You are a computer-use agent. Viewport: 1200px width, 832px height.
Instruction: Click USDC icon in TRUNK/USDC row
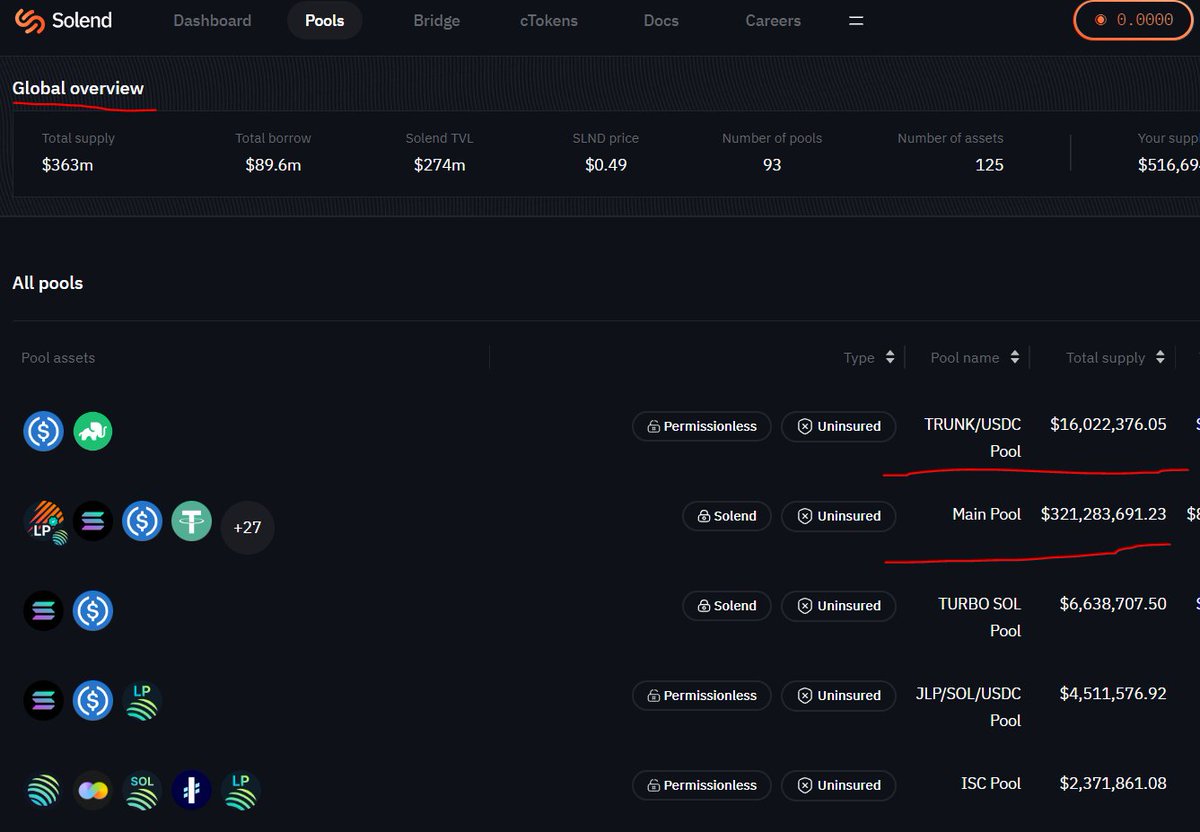(x=43, y=431)
